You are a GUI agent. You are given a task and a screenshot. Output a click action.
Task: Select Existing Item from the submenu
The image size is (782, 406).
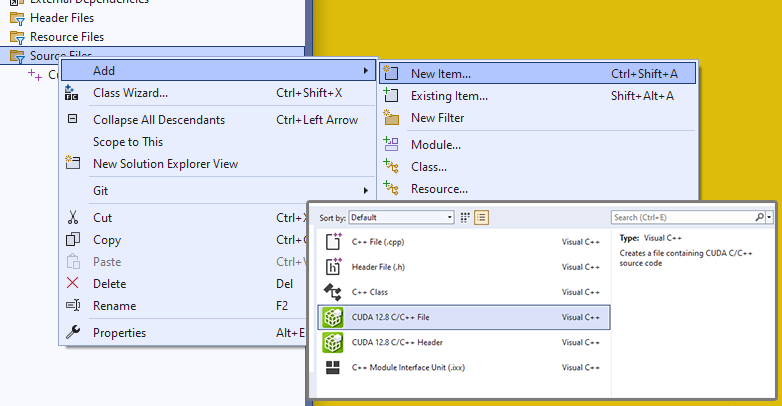[x=449, y=96]
